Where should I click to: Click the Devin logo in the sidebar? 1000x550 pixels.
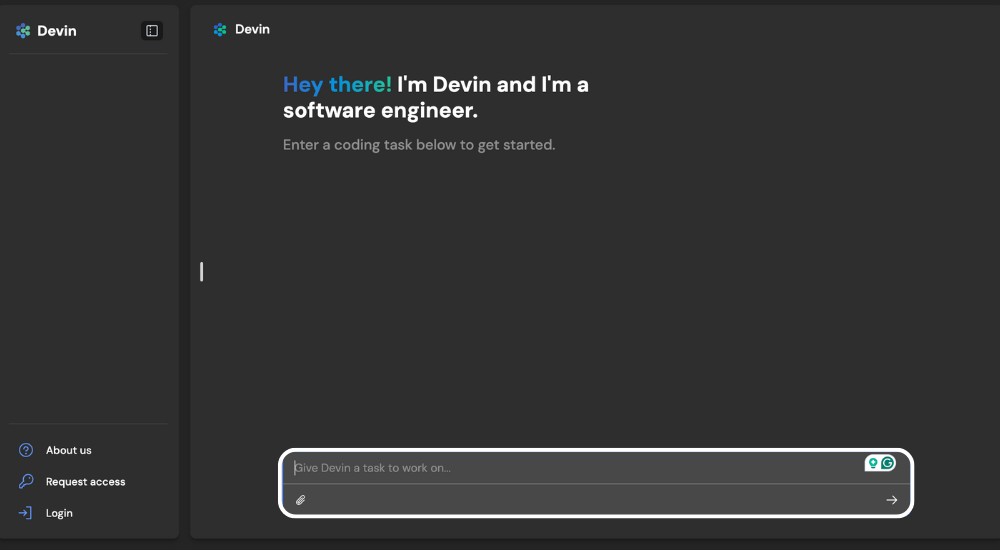click(x=23, y=31)
